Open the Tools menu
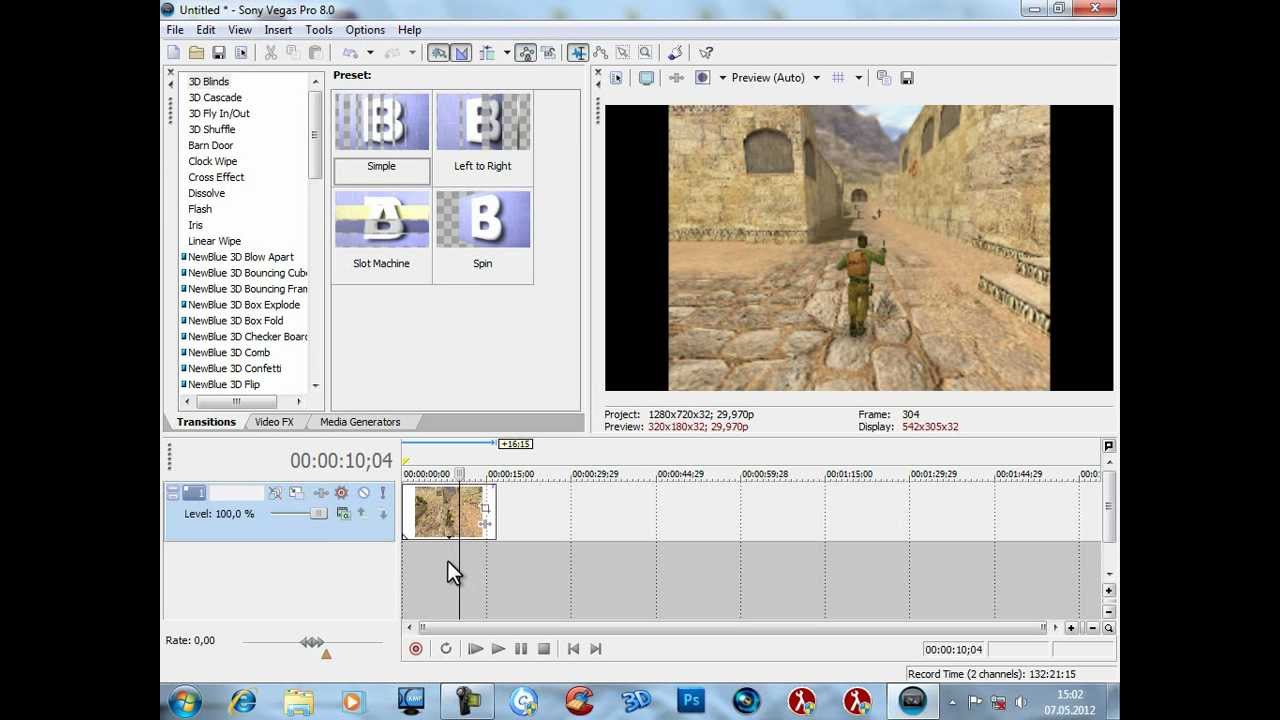Viewport: 1280px width, 720px height. 319,30
